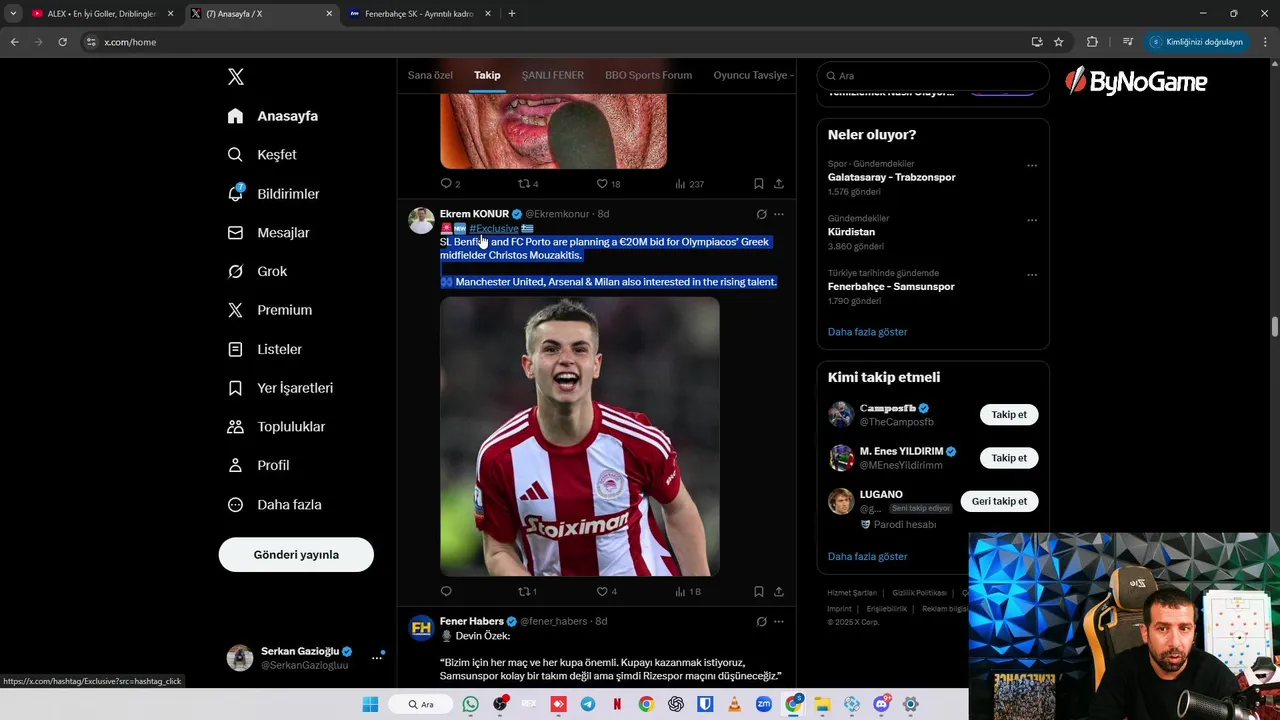More options for Fenerbahçe - Samsunspor trend

[x=1032, y=275]
